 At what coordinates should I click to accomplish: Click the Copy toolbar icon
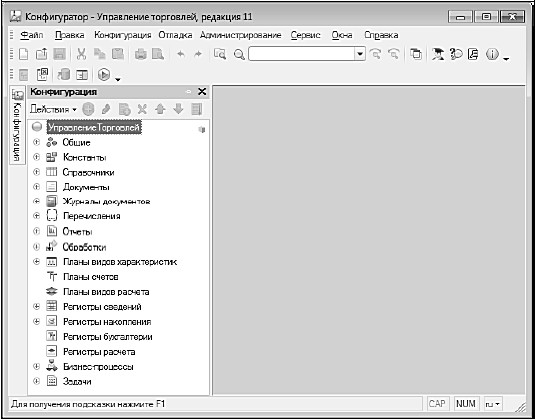click(99, 54)
